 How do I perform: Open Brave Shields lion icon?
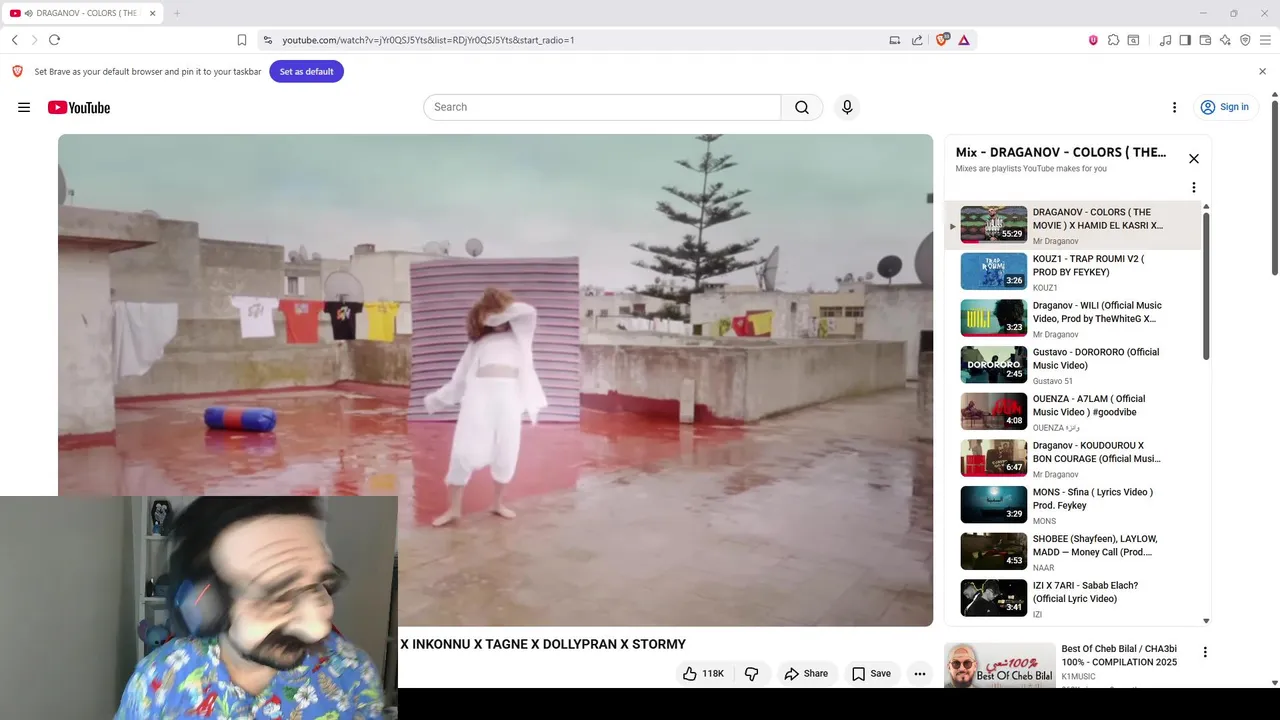941,40
